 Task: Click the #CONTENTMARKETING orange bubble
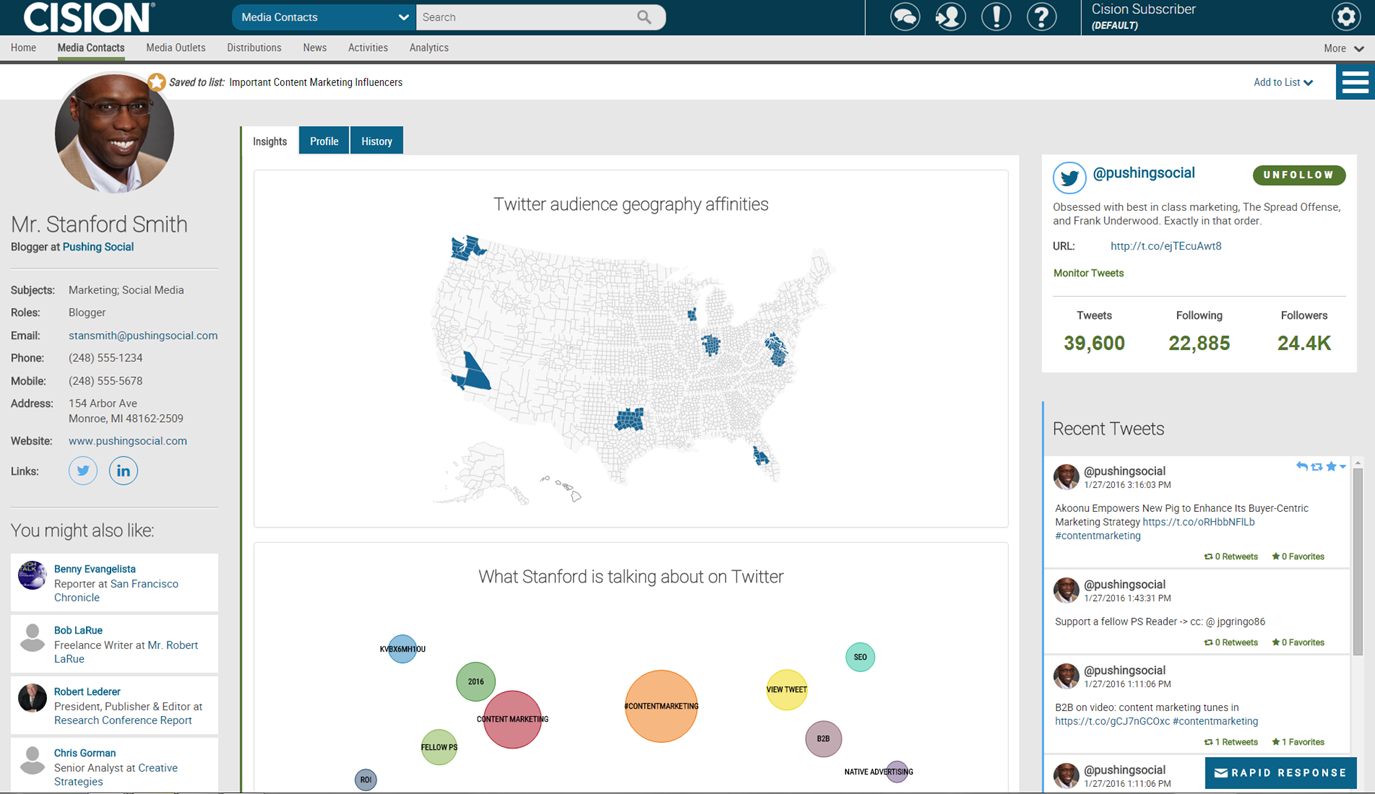point(661,706)
